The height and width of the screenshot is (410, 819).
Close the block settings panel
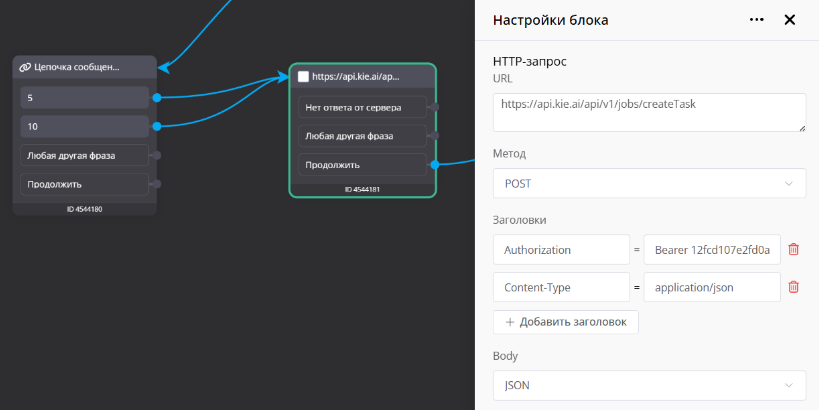[x=789, y=20]
